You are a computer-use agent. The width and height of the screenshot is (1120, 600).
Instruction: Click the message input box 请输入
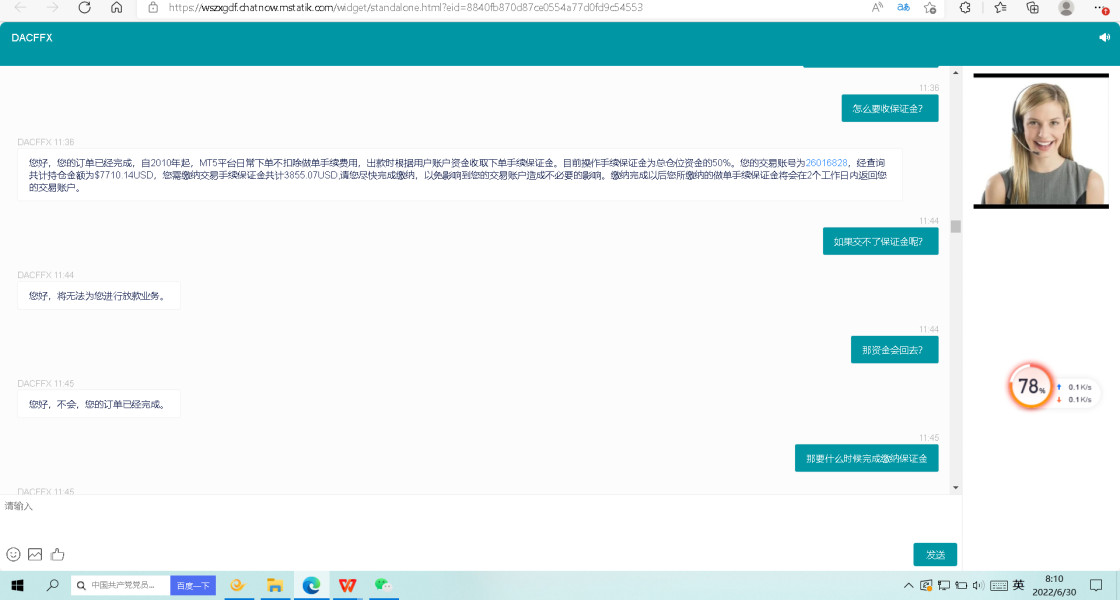coord(479,518)
